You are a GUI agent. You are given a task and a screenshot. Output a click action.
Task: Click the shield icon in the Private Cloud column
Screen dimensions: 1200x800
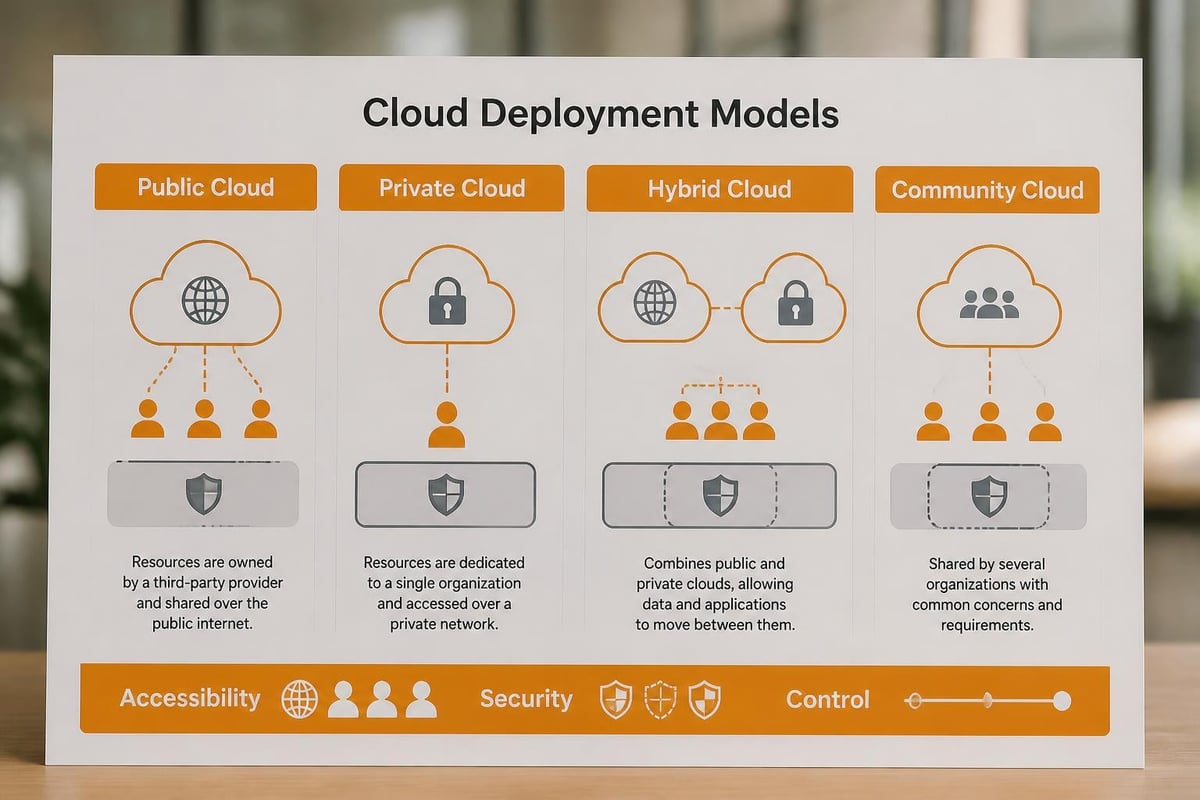(x=445, y=494)
